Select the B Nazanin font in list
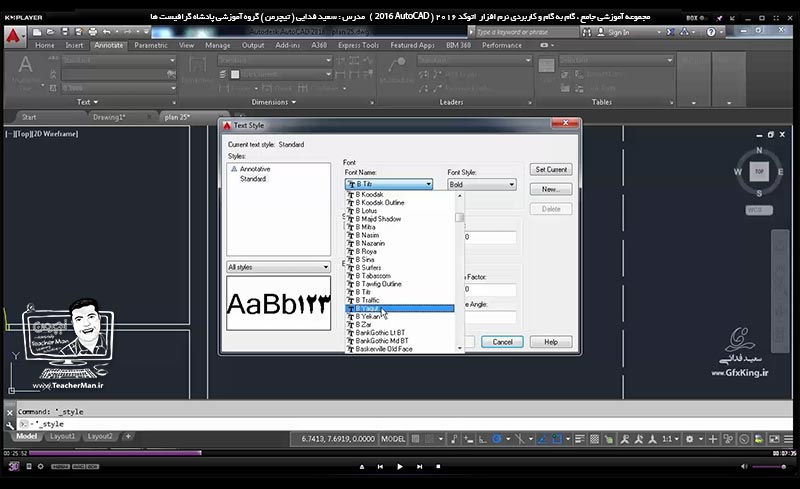 399,243
